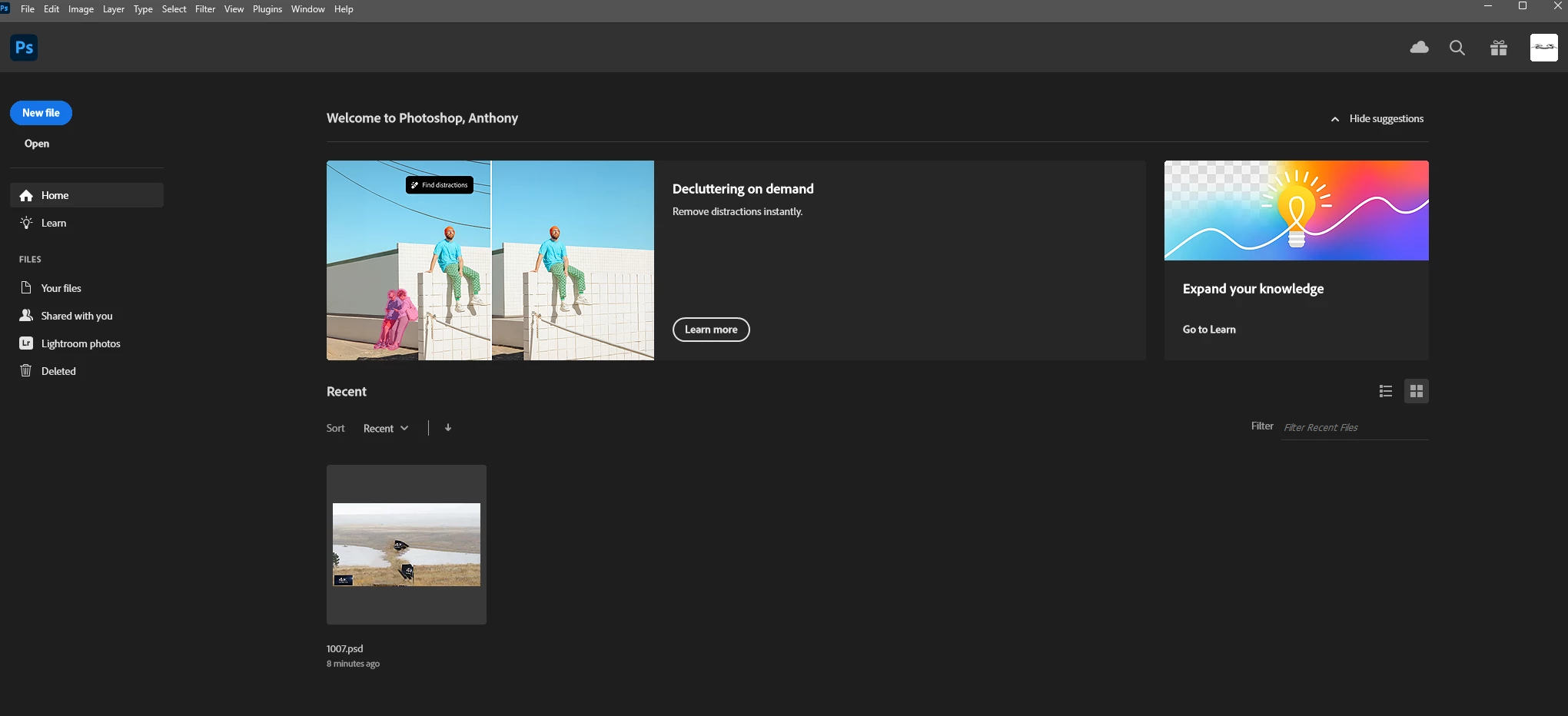The image size is (1568, 716).
Task: Click the Expand your knowledge banner image
Action: tap(1296, 210)
